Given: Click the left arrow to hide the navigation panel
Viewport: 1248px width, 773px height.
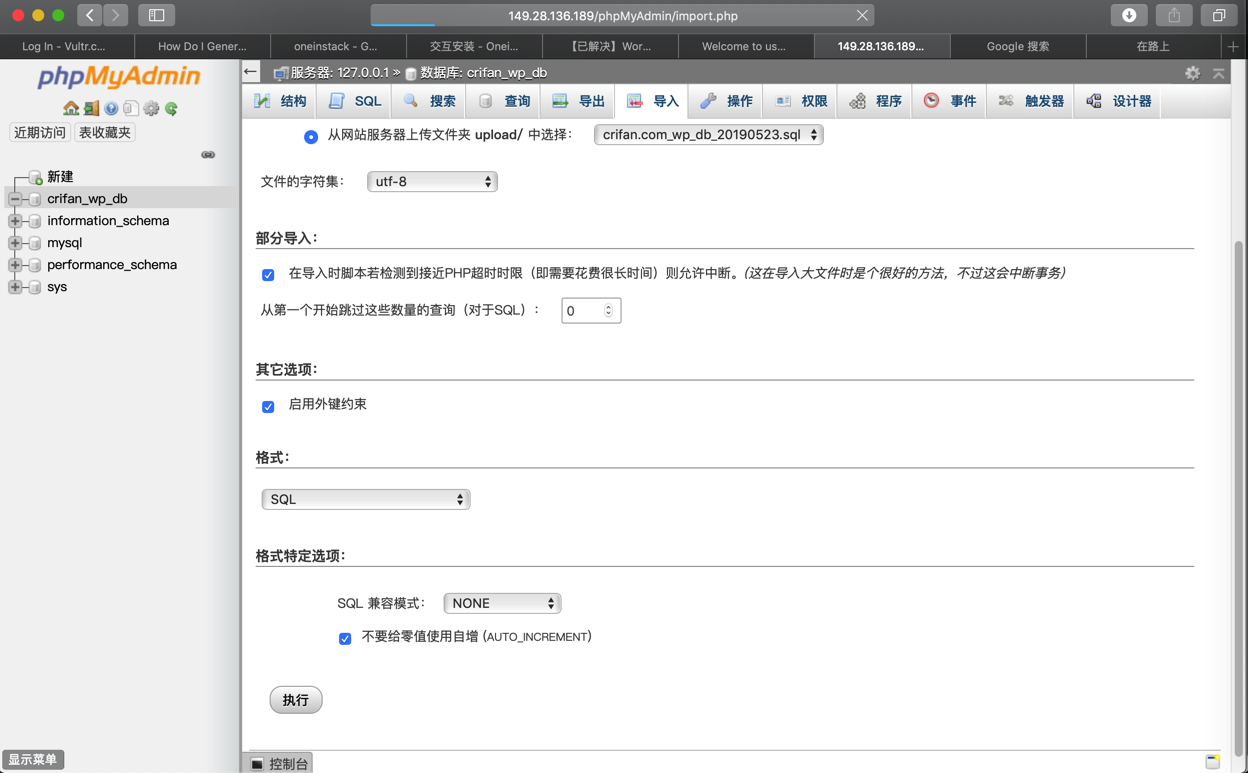Looking at the screenshot, I should [x=250, y=72].
